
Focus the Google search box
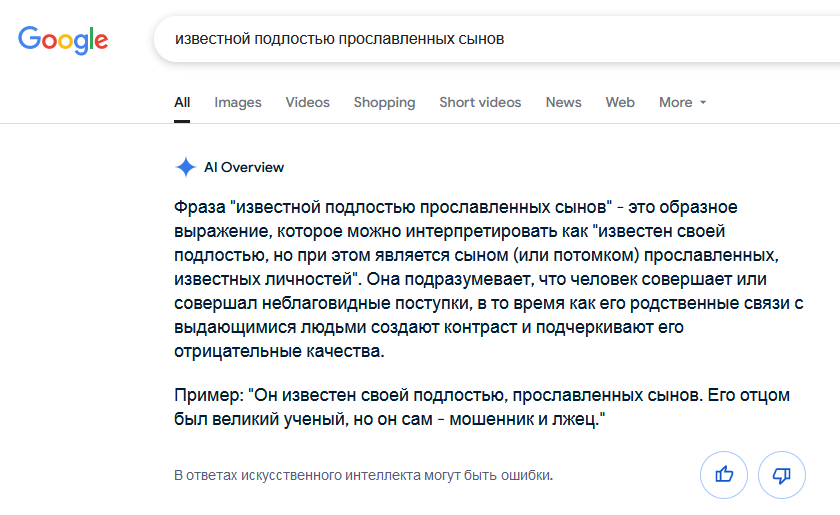[497, 39]
